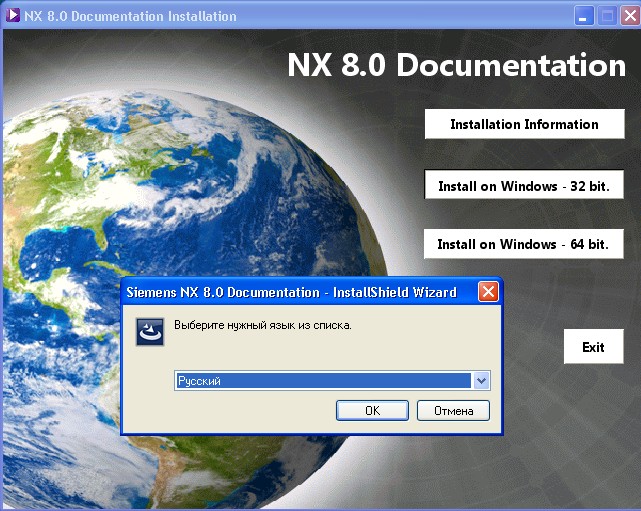The image size is (641, 511).
Task: Click the Installation Information button
Action: pyautogui.click(x=524, y=124)
